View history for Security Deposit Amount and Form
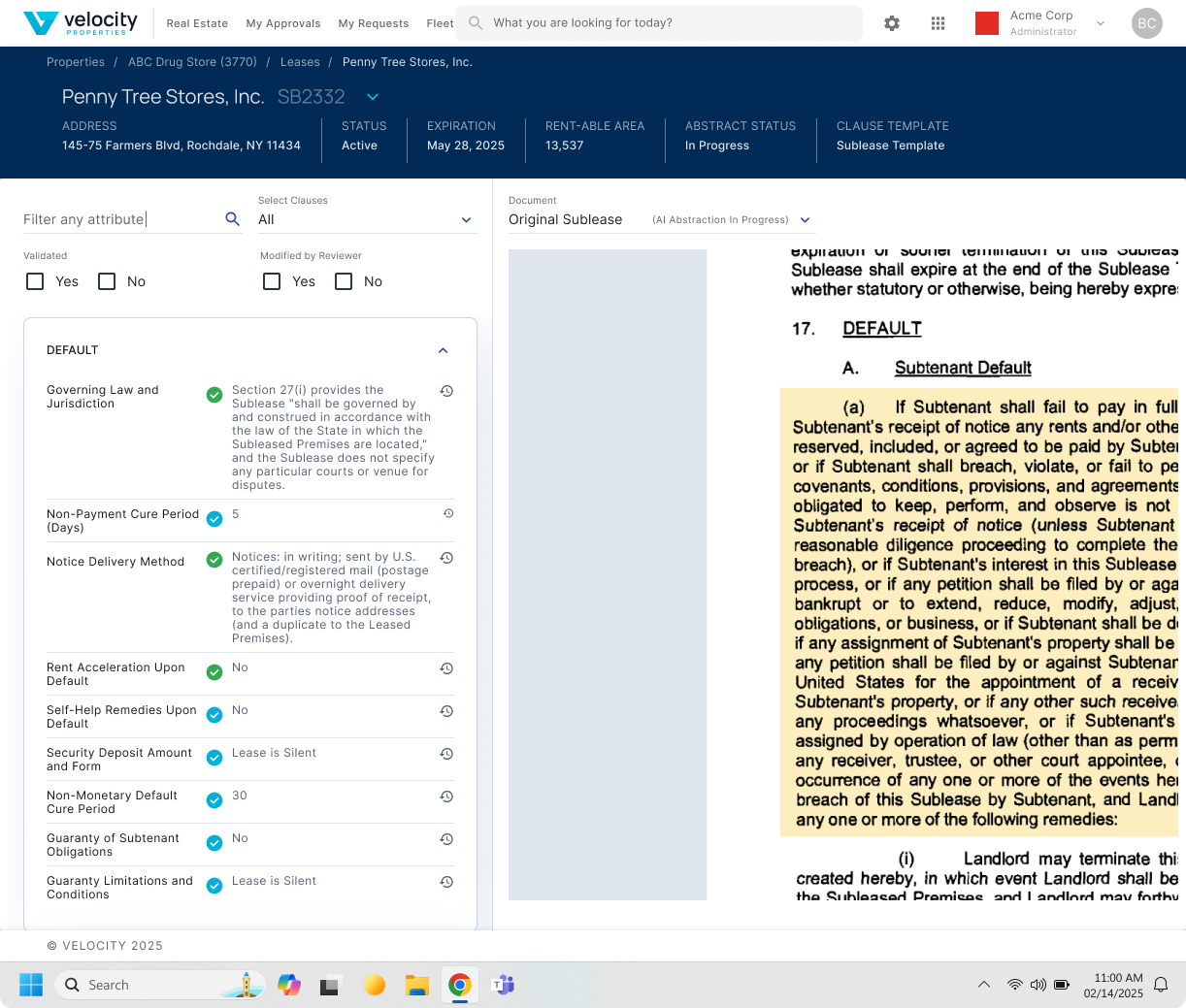 446,754
